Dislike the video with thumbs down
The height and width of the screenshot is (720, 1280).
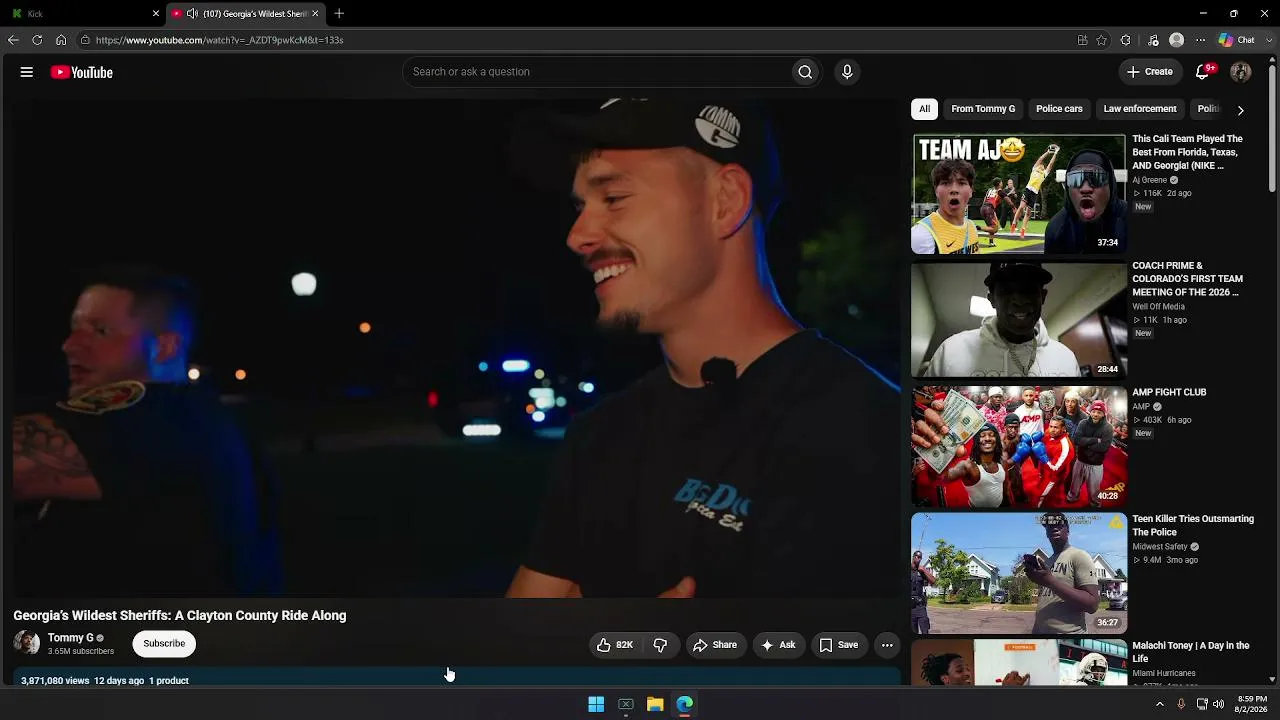pyautogui.click(x=660, y=645)
